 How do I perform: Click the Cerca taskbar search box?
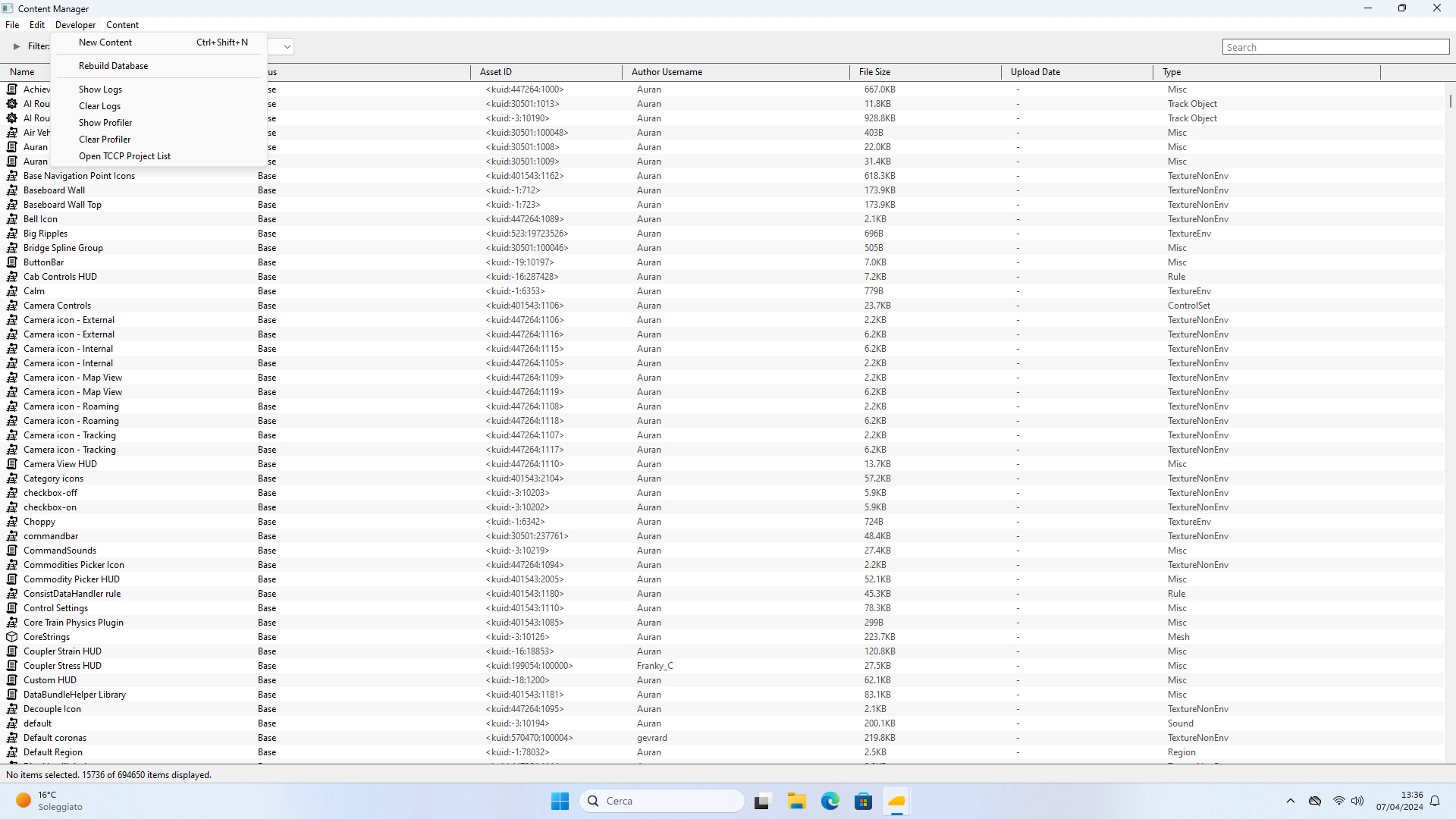[661, 801]
